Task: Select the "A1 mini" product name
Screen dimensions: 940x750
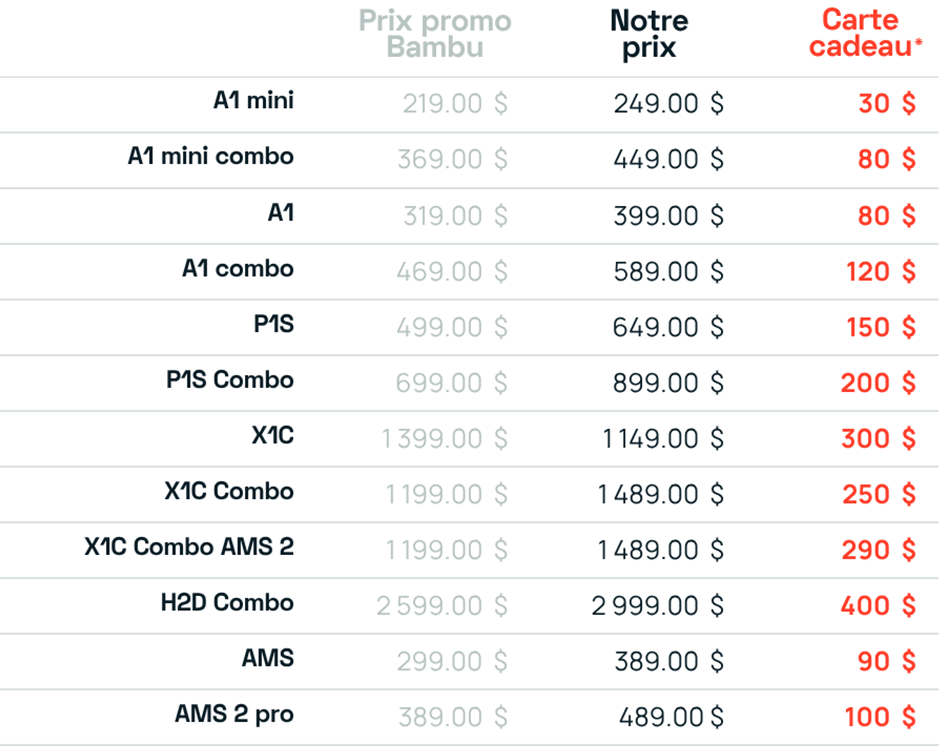Action: (x=253, y=101)
